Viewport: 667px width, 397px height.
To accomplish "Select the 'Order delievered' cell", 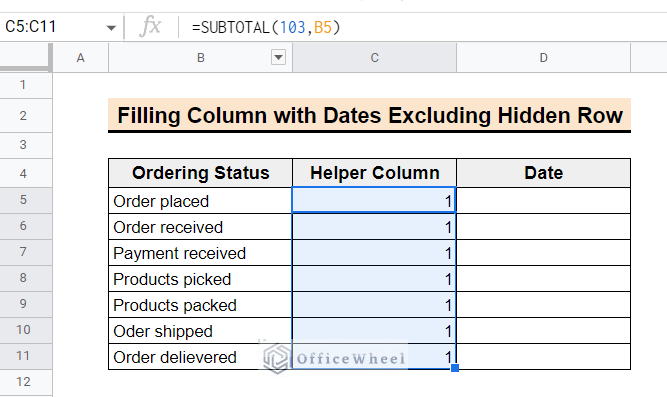I will 200,356.
